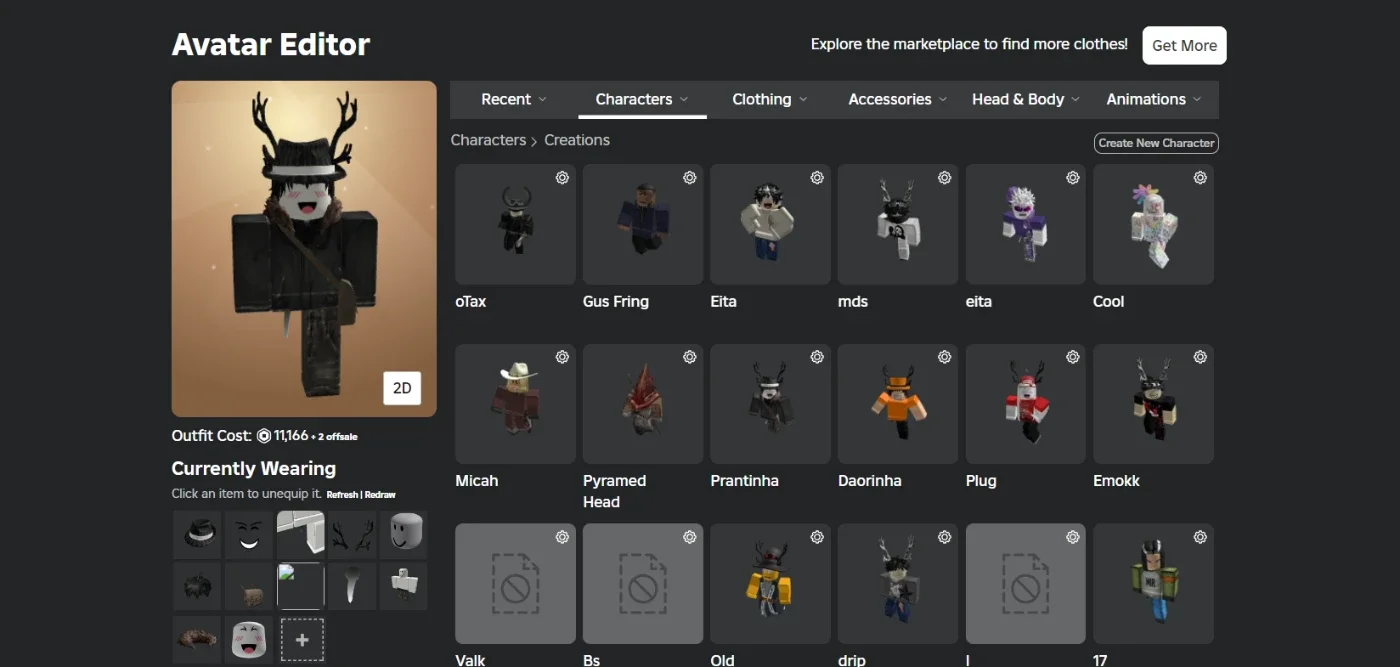Unequip the black fedora hat item
This screenshot has width=1400, height=667.
click(x=198, y=535)
